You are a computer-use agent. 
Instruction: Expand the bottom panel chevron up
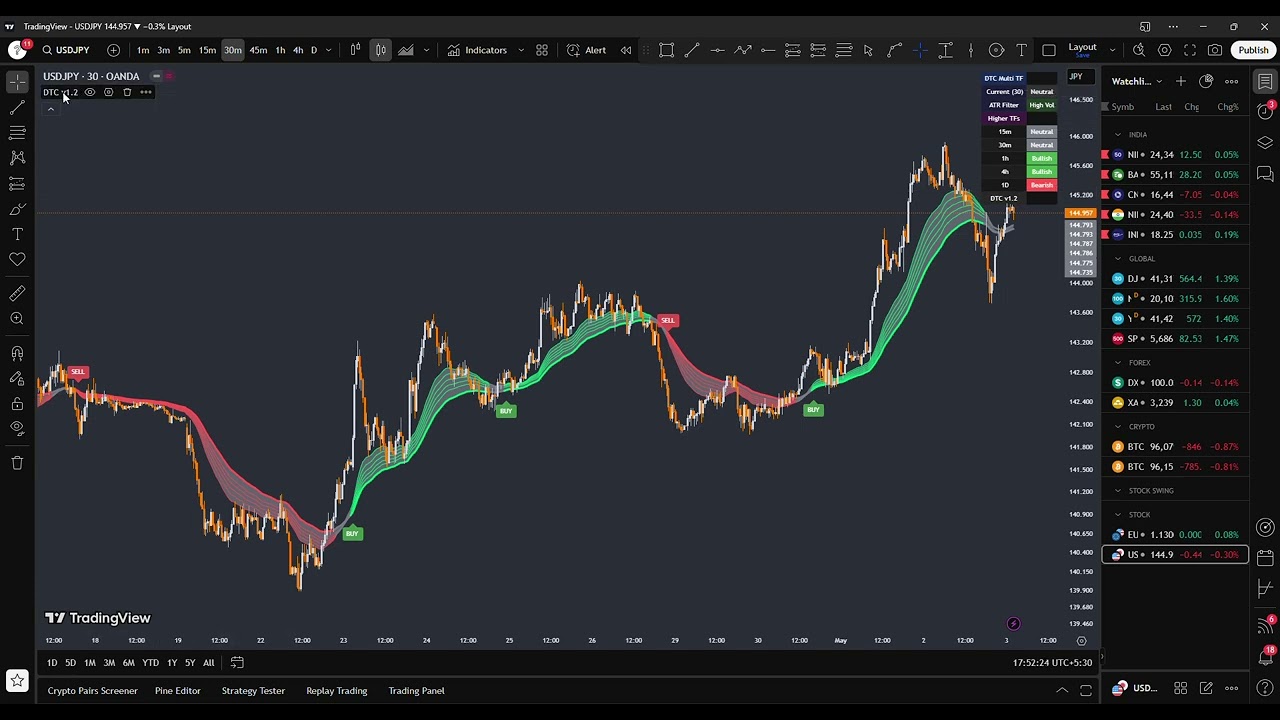coord(1062,690)
